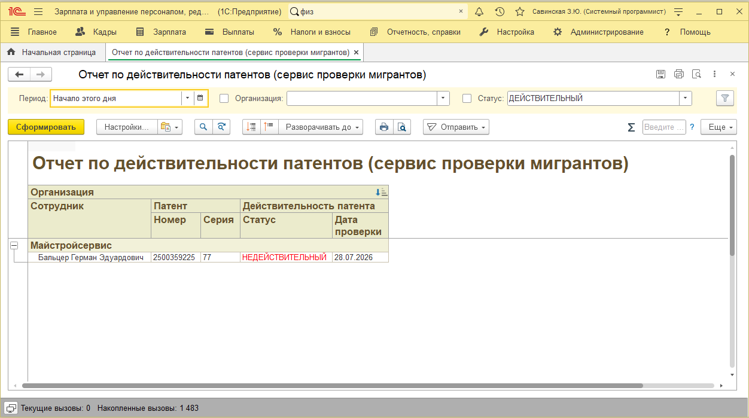Viewport: 749px width, 418px height.
Task: Open the Настройка section
Action: point(507,32)
